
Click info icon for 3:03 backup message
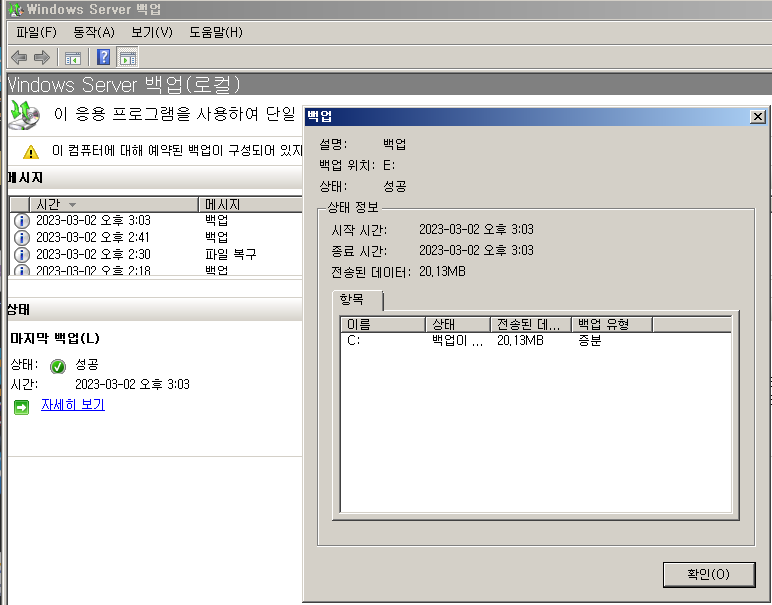tap(22, 221)
